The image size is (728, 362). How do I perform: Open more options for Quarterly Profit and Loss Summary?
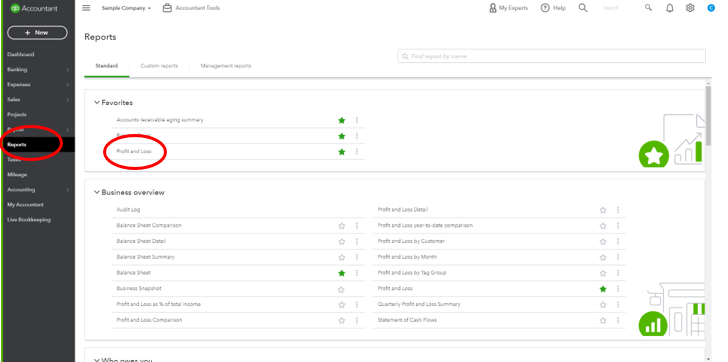click(x=618, y=305)
